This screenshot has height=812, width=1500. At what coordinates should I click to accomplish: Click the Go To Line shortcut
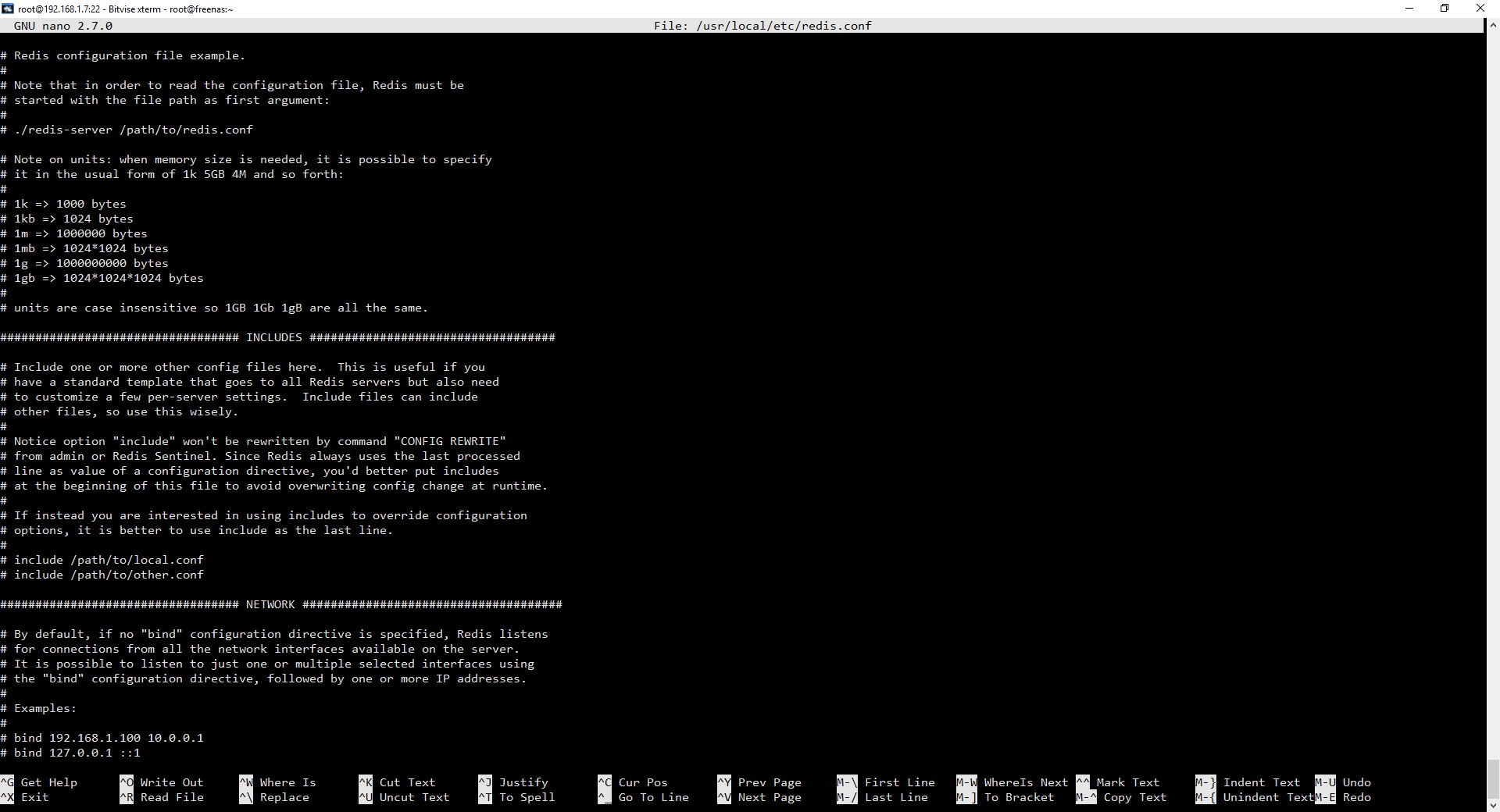click(x=643, y=797)
